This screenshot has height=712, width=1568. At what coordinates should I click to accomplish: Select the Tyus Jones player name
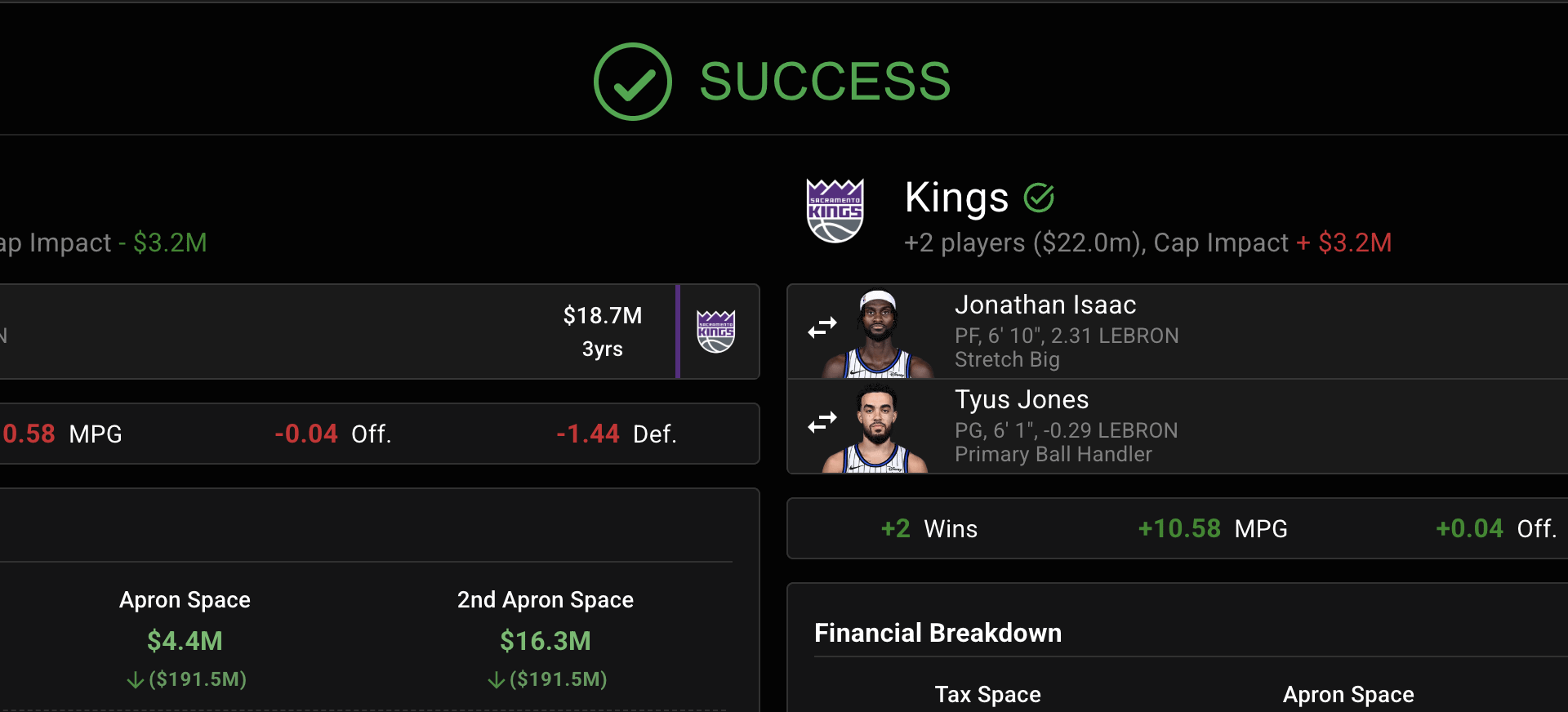pyautogui.click(x=1022, y=399)
